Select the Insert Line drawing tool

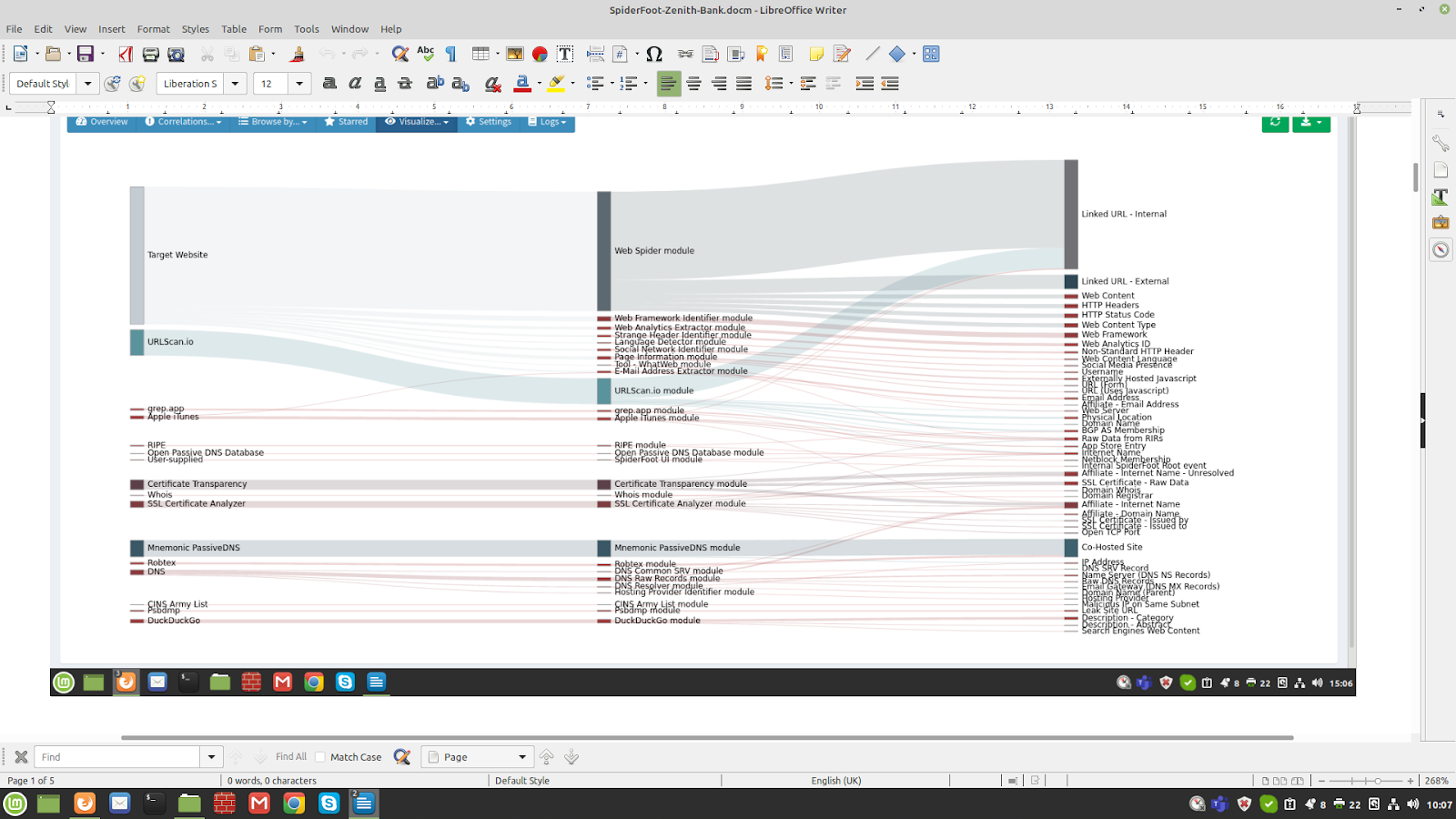pos(873,54)
